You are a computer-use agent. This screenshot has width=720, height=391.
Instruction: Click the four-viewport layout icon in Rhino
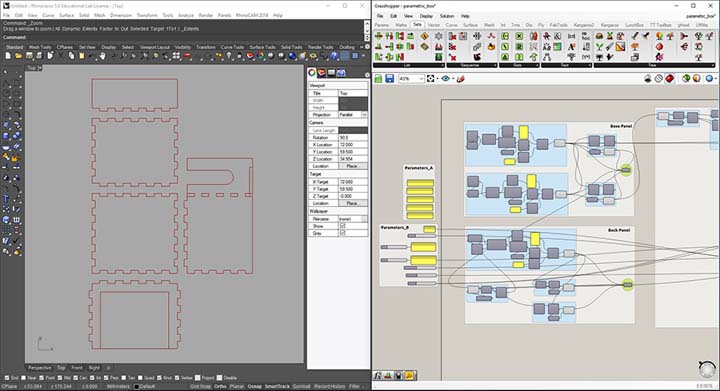tap(176, 56)
